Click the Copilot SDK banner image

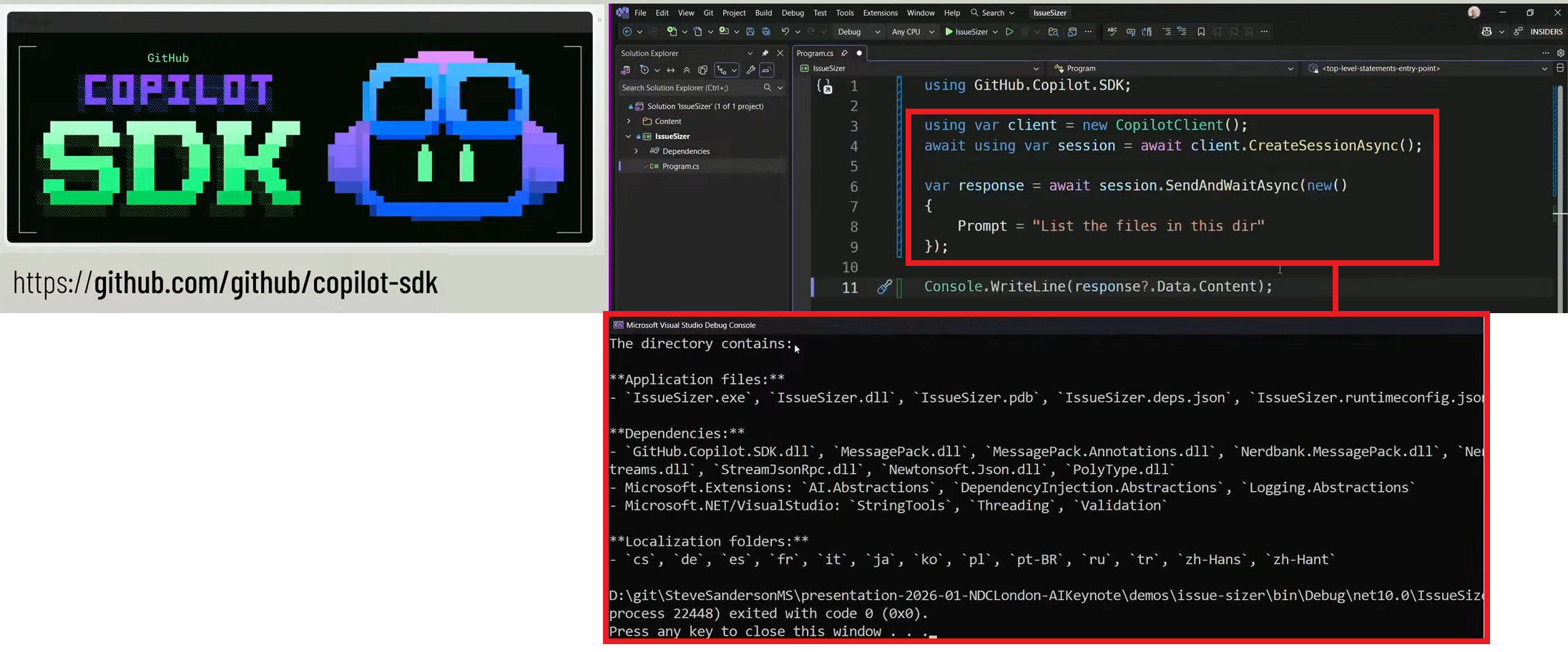[x=300, y=127]
